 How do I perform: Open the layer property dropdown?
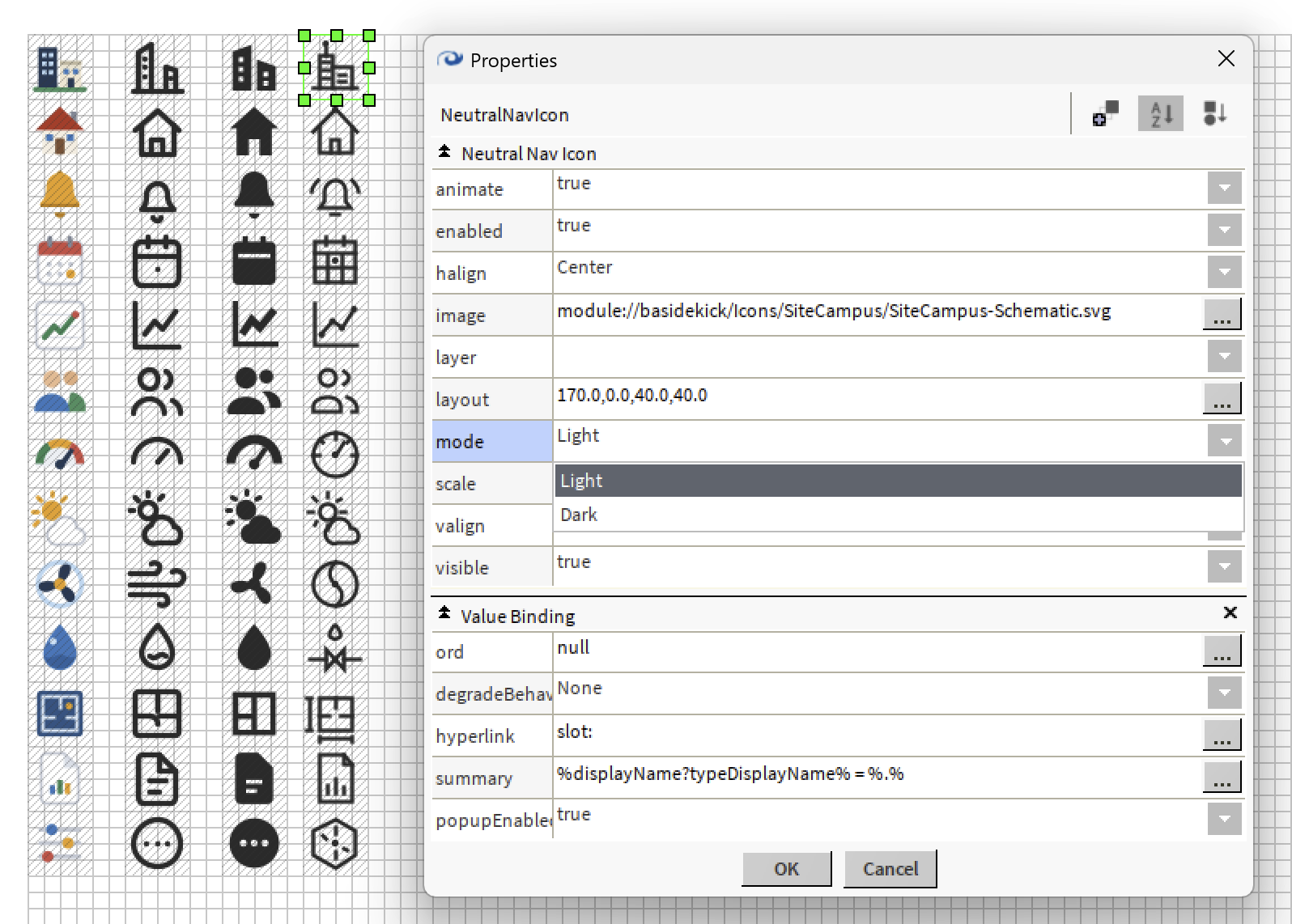click(1224, 356)
